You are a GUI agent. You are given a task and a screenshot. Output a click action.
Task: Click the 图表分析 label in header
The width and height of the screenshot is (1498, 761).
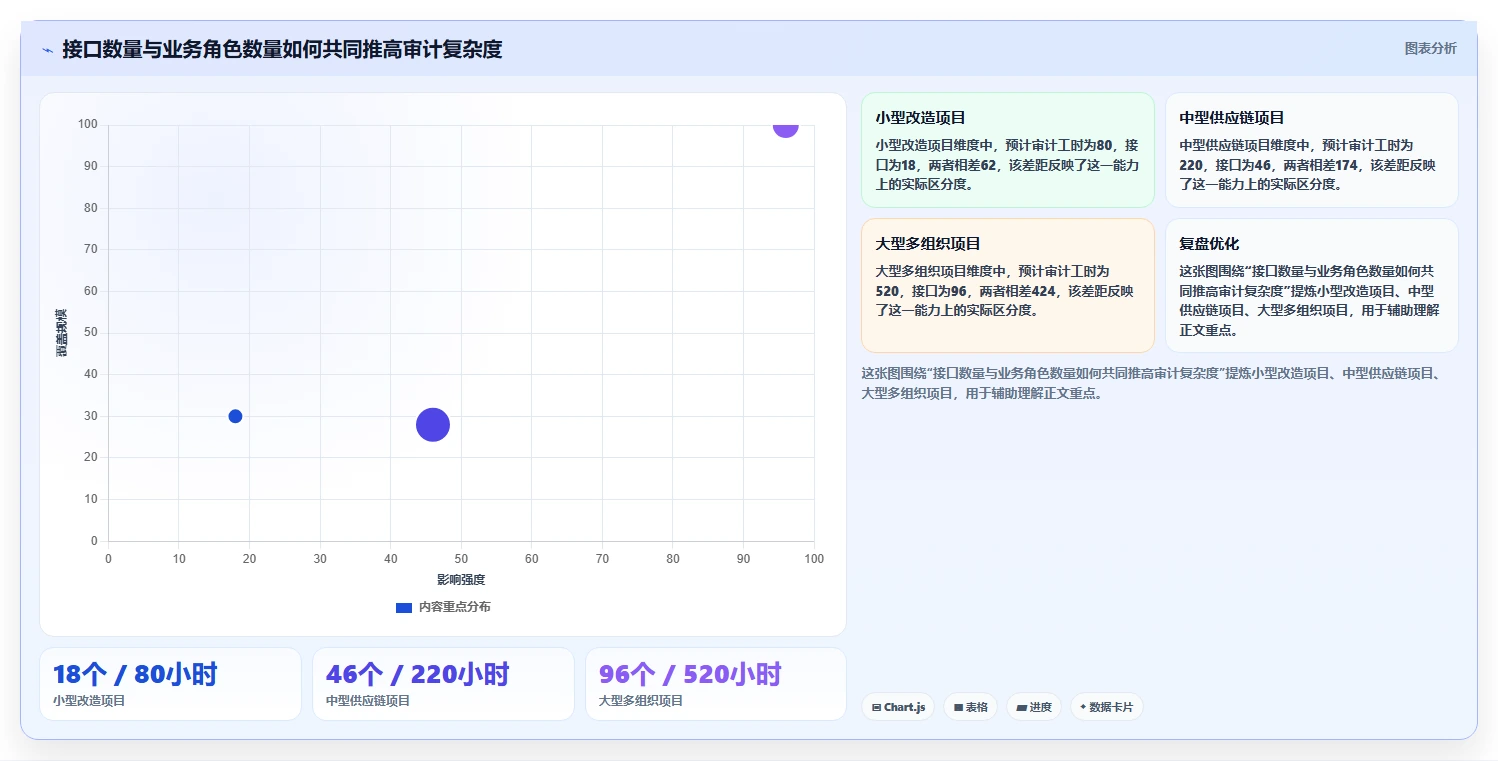point(1430,48)
